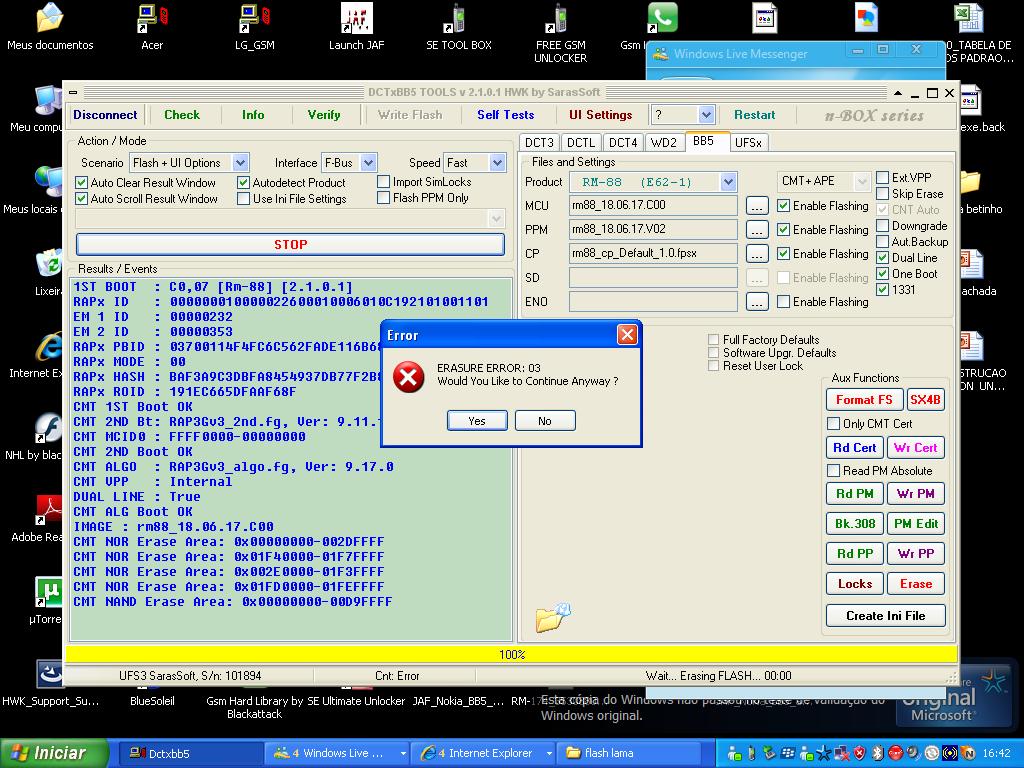Click the Format FS button

pyautogui.click(x=864, y=400)
